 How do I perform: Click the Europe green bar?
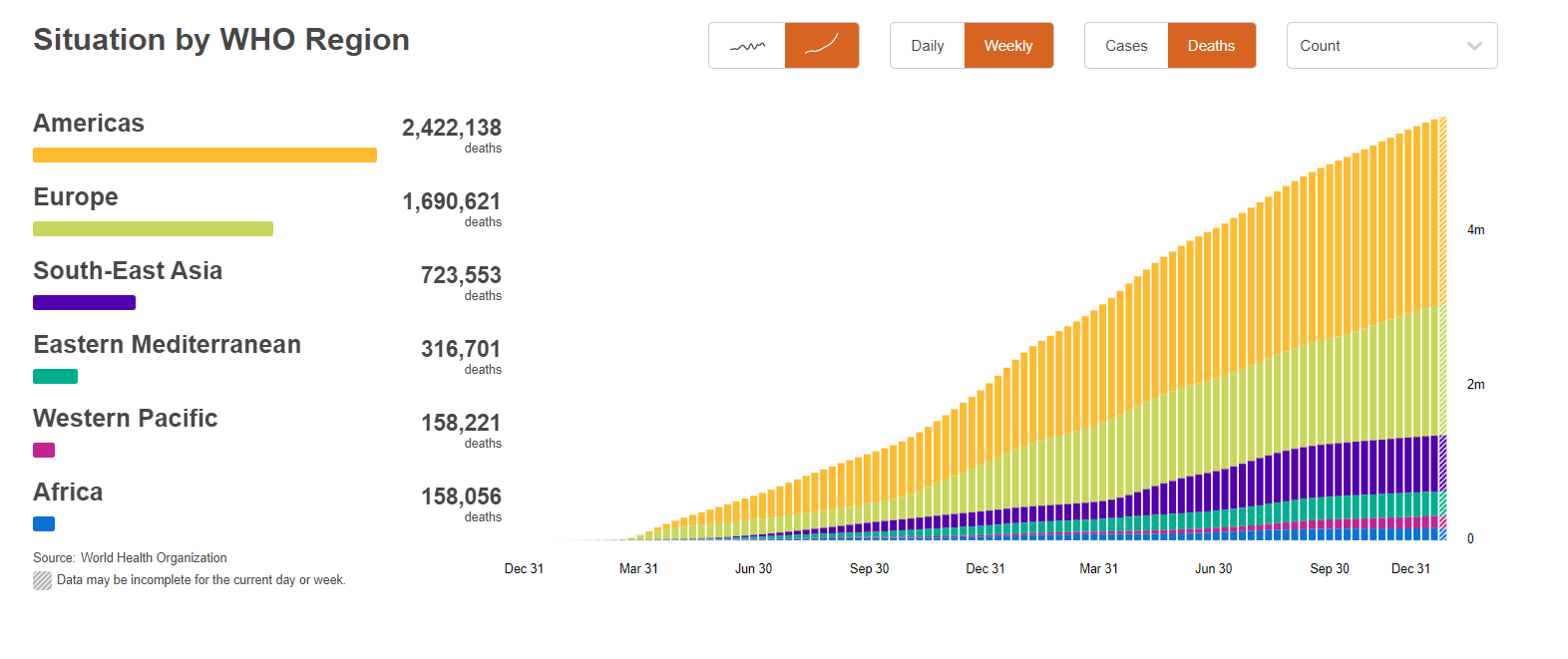[153, 228]
